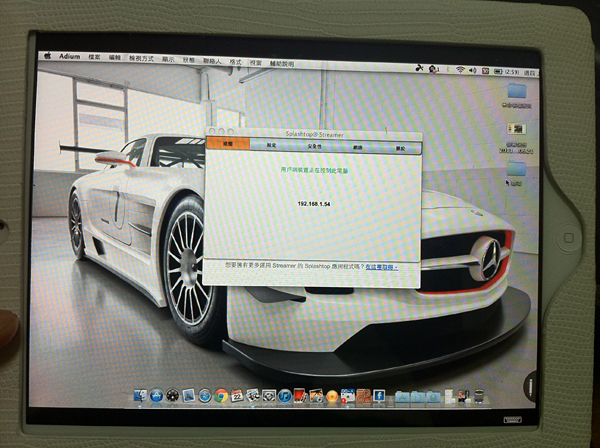Close the Splashtop Streamer window
This screenshot has width=600, height=448.
tap(212, 131)
